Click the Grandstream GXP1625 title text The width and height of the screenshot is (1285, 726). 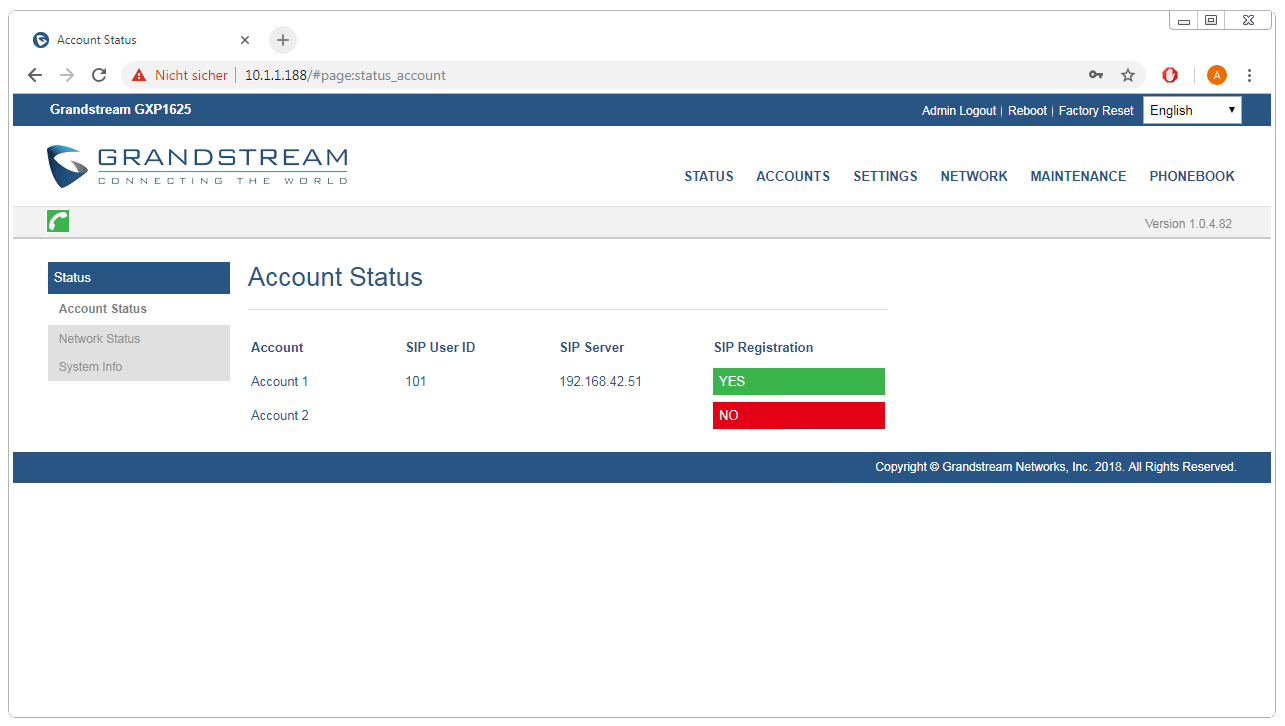(121, 109)
